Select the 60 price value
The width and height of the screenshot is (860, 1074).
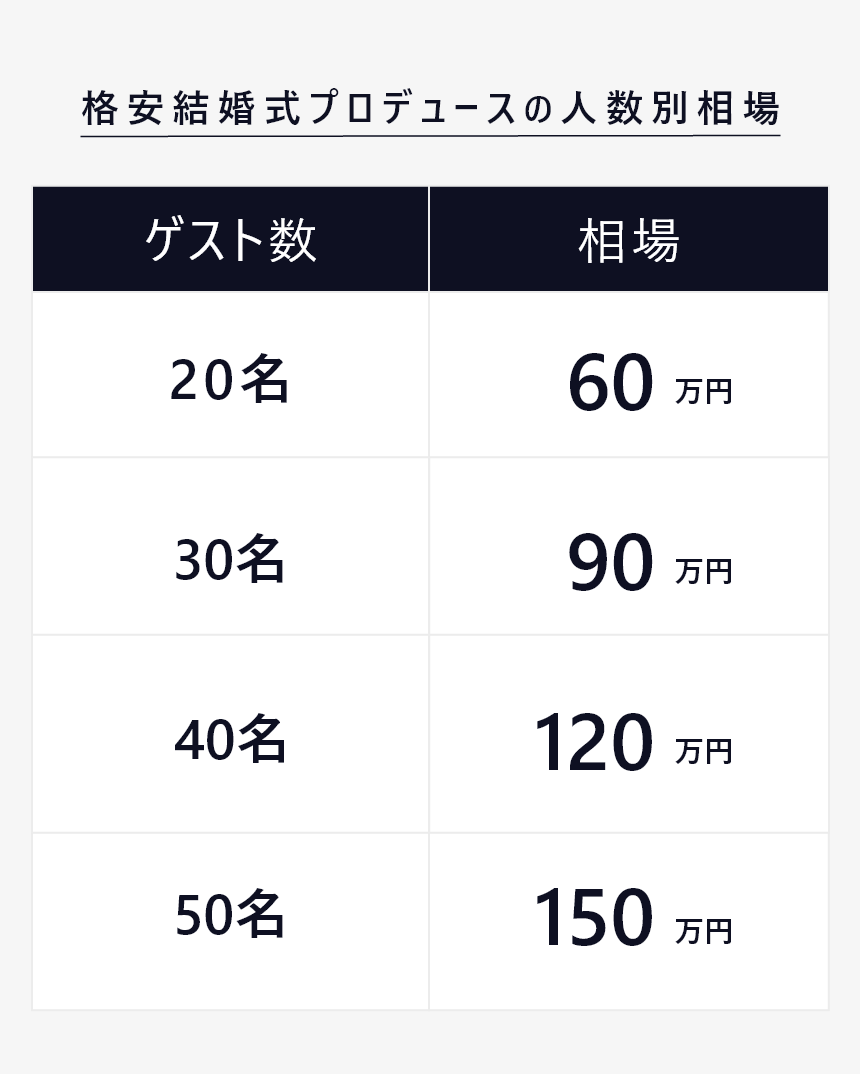[x=611, y=382]
